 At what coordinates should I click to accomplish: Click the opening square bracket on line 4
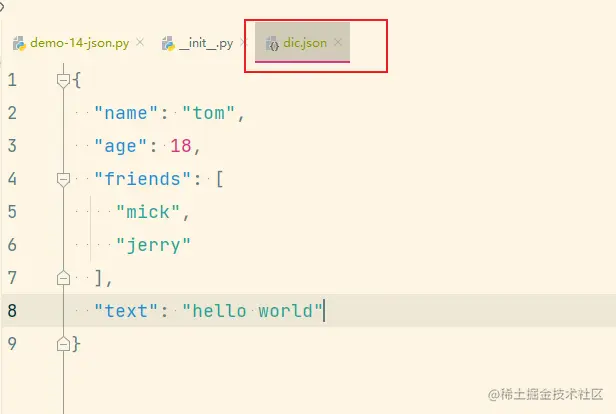pyautogui.click(x=220, y=180)
